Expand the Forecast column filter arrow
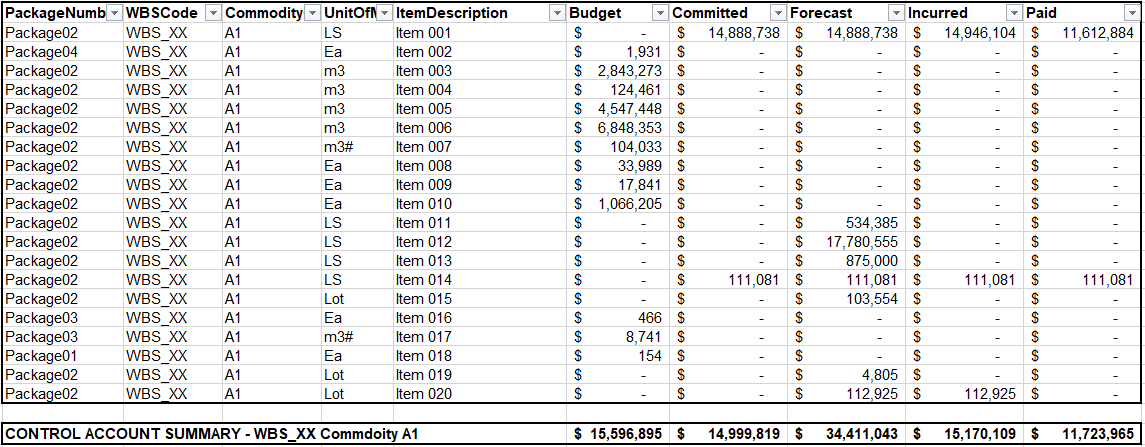 895,14
